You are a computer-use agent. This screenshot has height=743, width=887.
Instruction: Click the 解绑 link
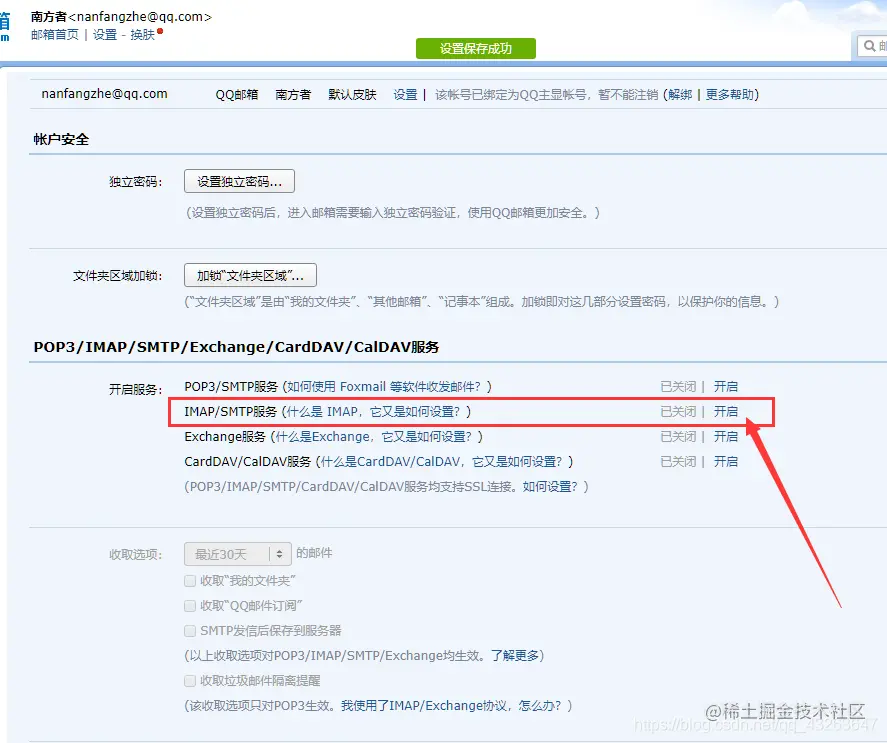[679, 93]
